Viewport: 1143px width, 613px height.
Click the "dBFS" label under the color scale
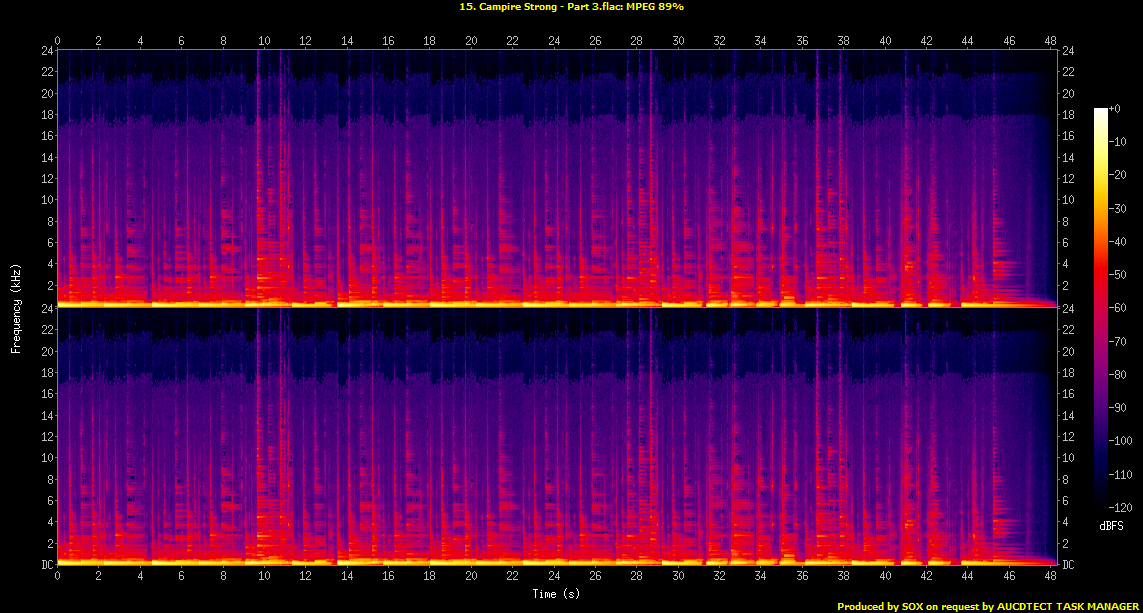click(x=1110, y=525)
